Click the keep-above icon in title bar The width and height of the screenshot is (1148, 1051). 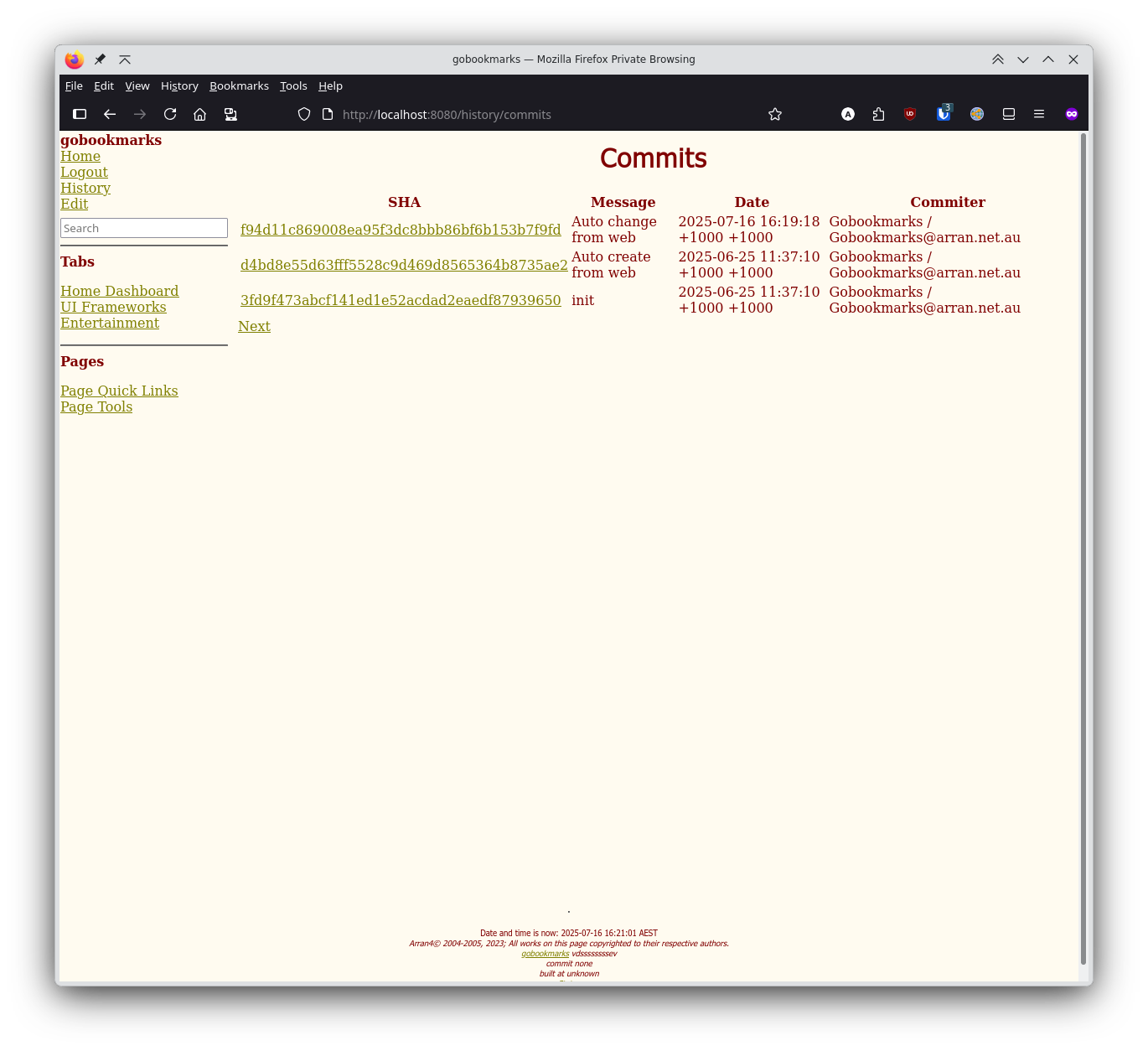pos(125,60)
